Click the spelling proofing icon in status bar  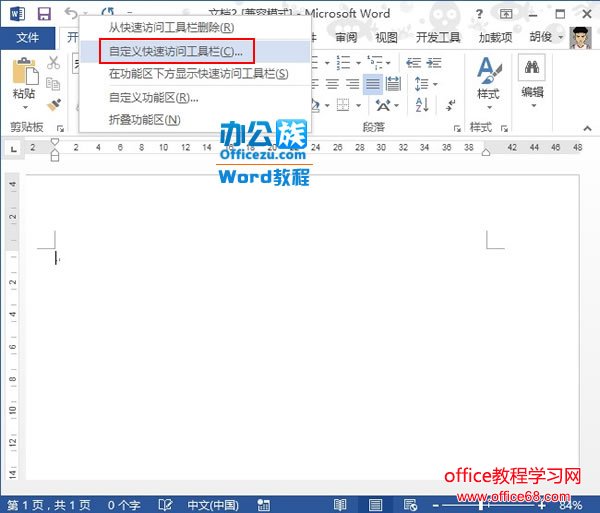point(165,505)
